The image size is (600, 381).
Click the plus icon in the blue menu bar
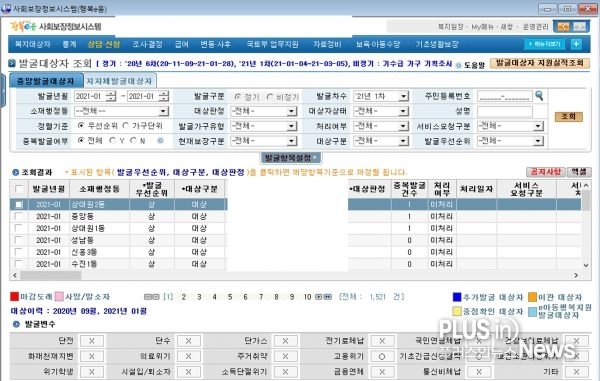tap(576, 44)
